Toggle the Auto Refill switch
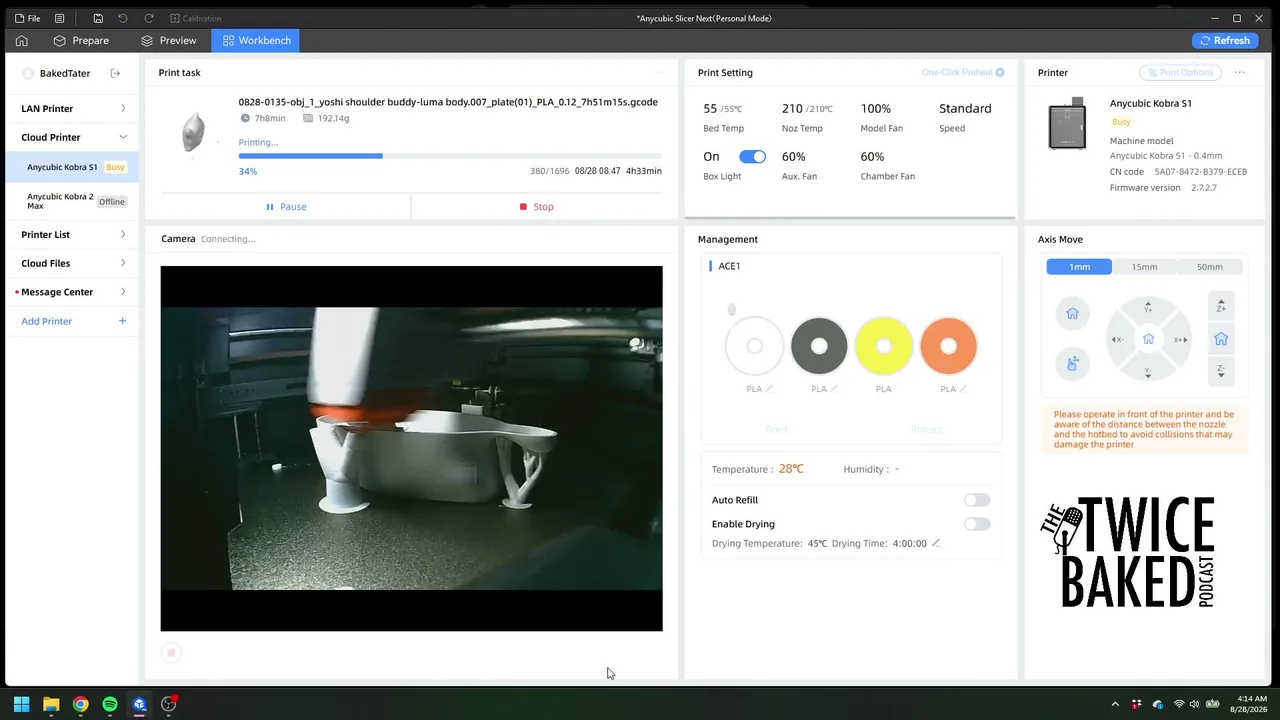This screenshot has width=1280, height=720. pyautogui.click(x=977, y=500)
